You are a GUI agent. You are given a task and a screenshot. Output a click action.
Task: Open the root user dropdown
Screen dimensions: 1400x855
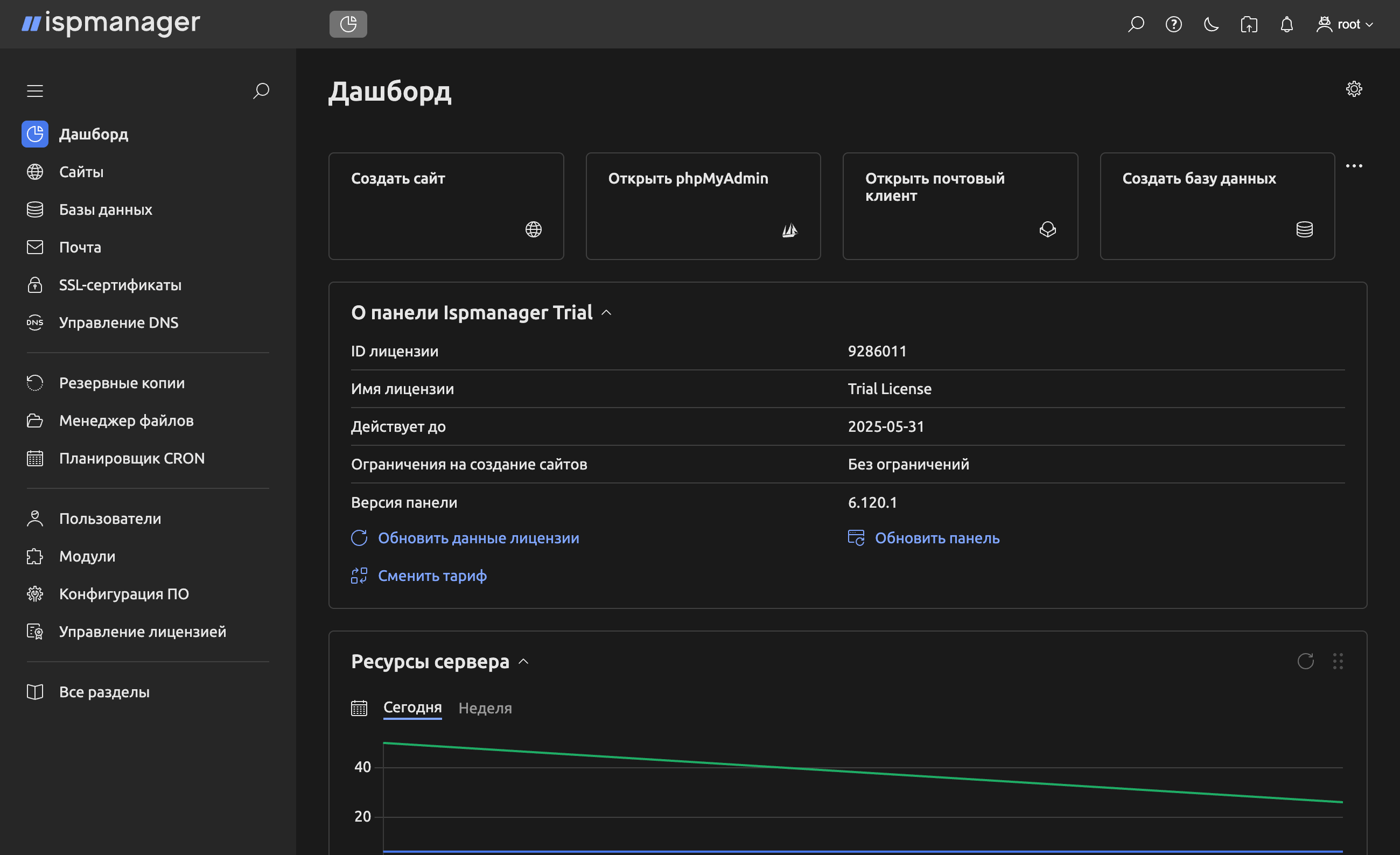(1345, 24)
